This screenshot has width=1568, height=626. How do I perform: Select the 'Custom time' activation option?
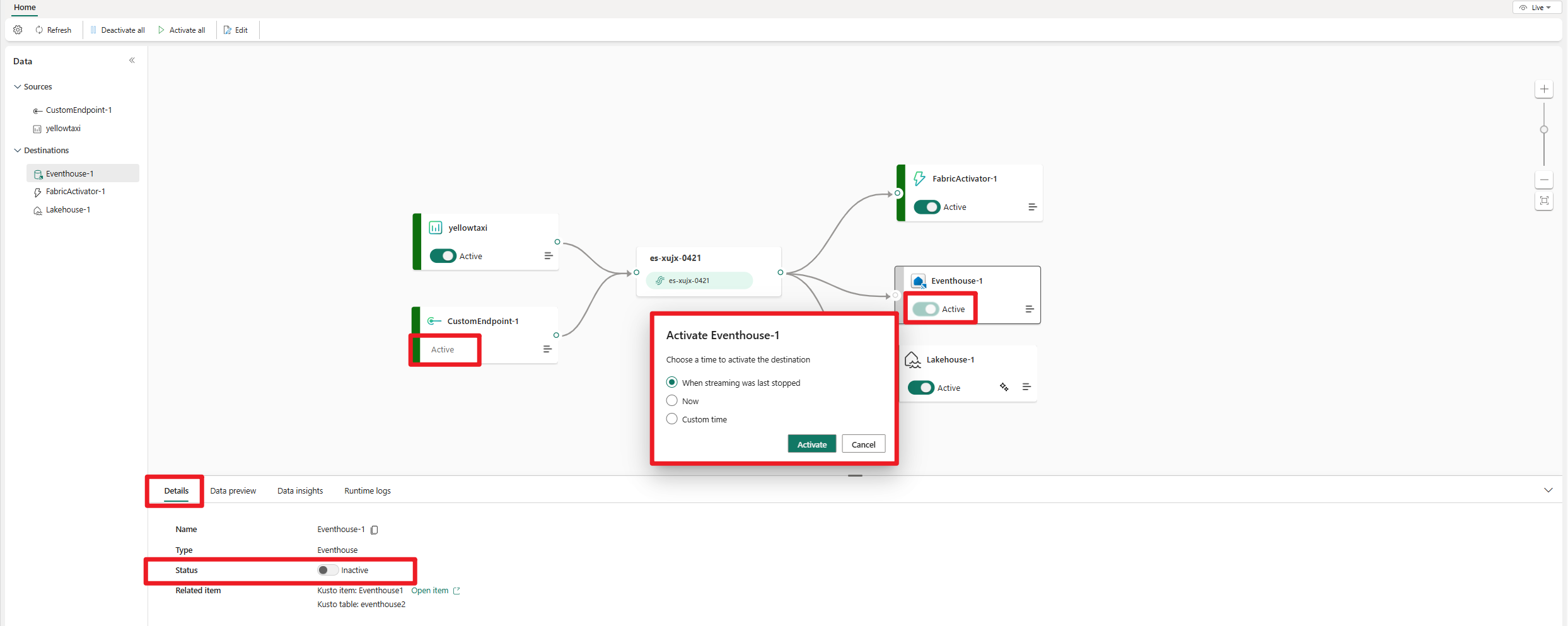(672, 419)
